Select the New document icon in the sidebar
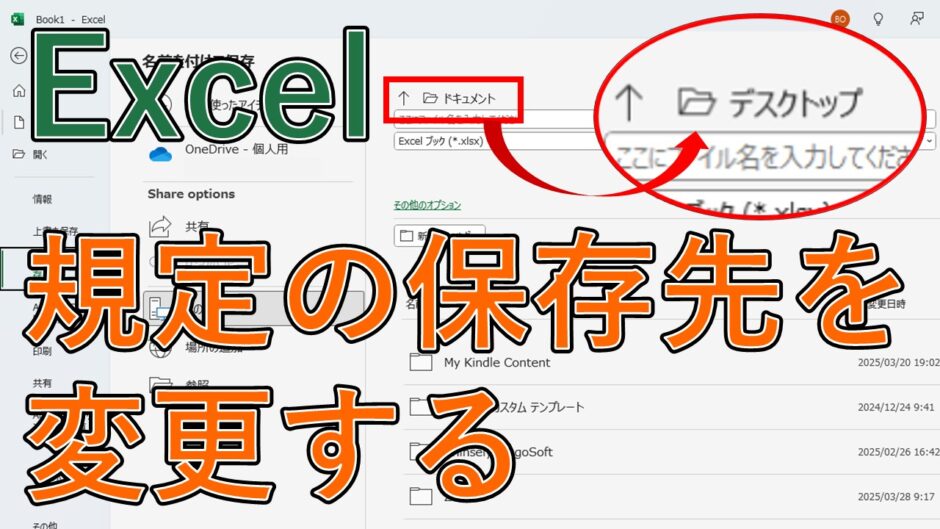The height and width of the screenshot is (529, 940). (x=19, y=122)
